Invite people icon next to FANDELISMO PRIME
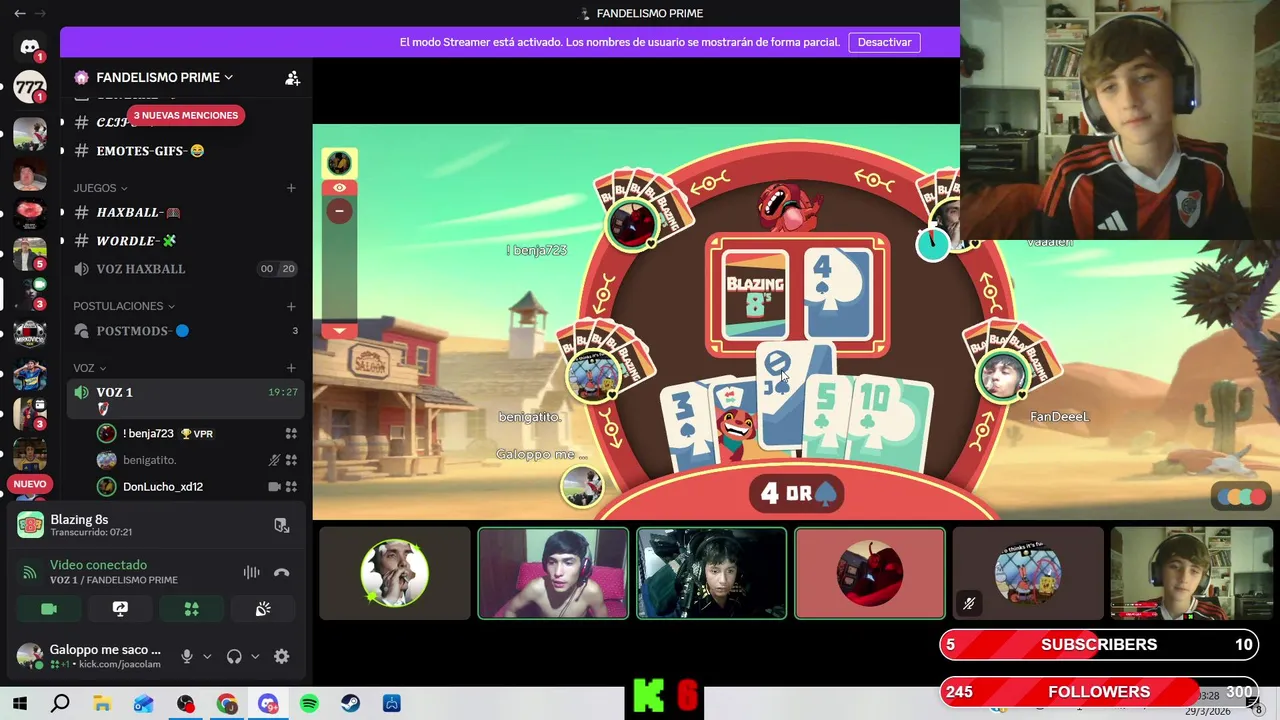The width and height of the screenshot is (1280, 720). coord(292,78)
